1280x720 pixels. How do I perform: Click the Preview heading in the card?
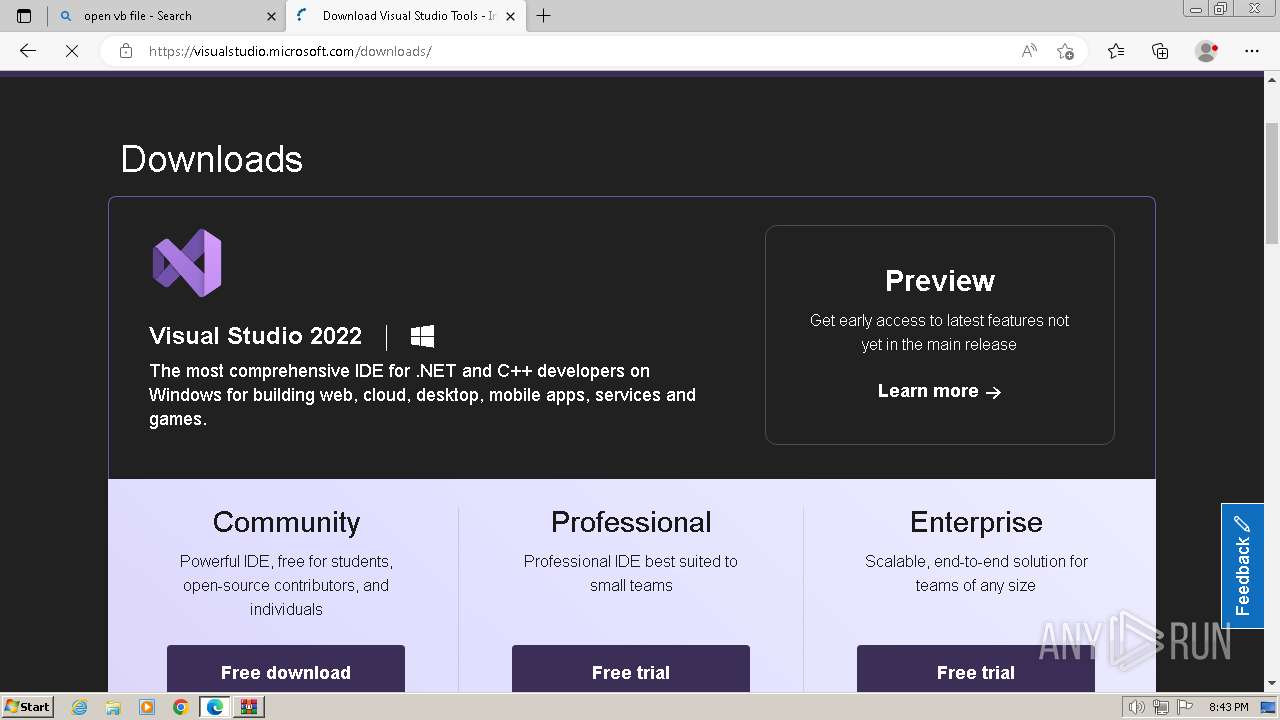[940, 281]
